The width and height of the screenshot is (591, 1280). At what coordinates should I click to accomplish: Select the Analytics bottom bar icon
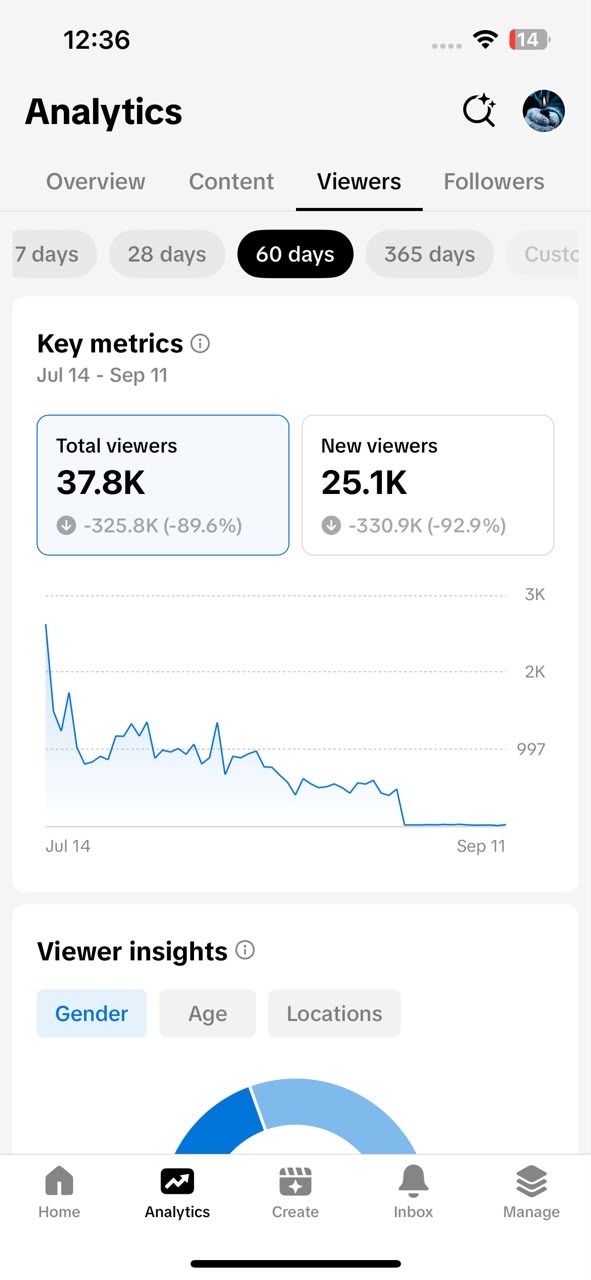tap(177, 1193)
